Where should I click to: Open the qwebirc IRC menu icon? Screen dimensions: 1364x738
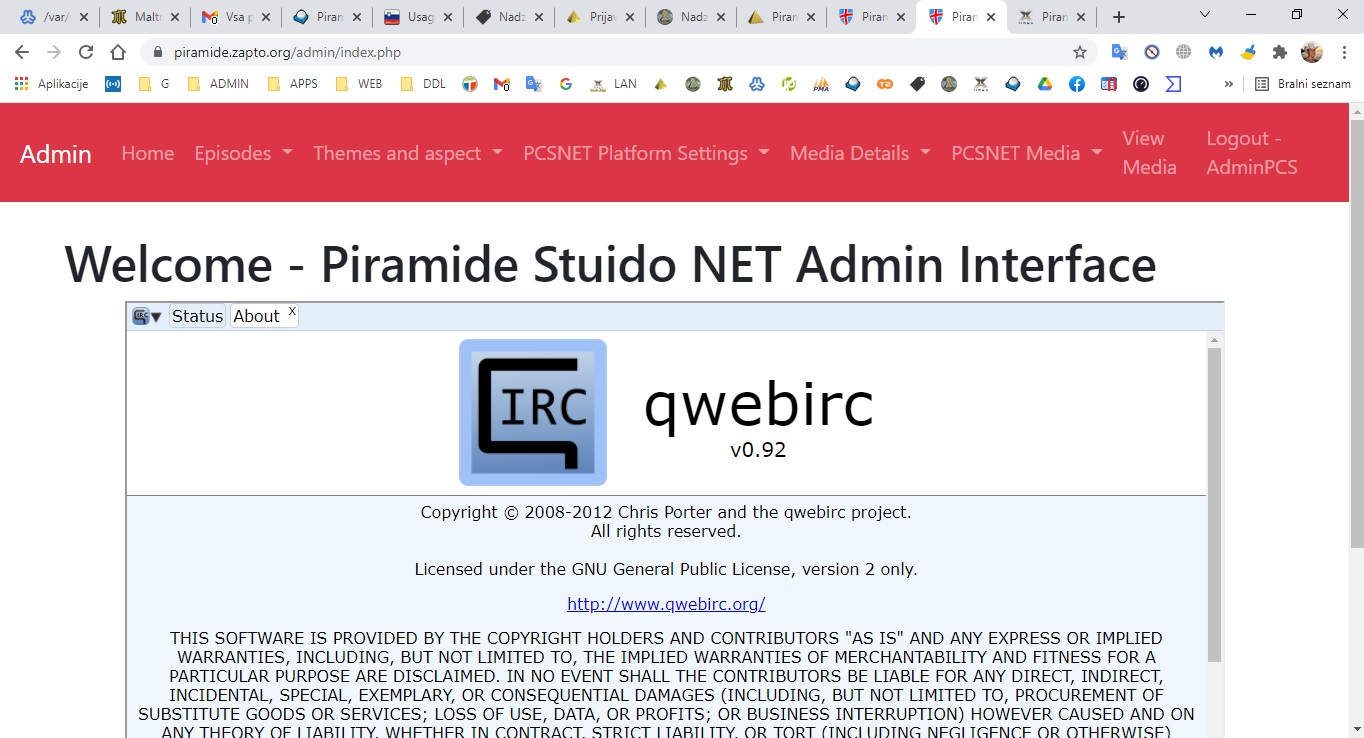pos(147,316)
